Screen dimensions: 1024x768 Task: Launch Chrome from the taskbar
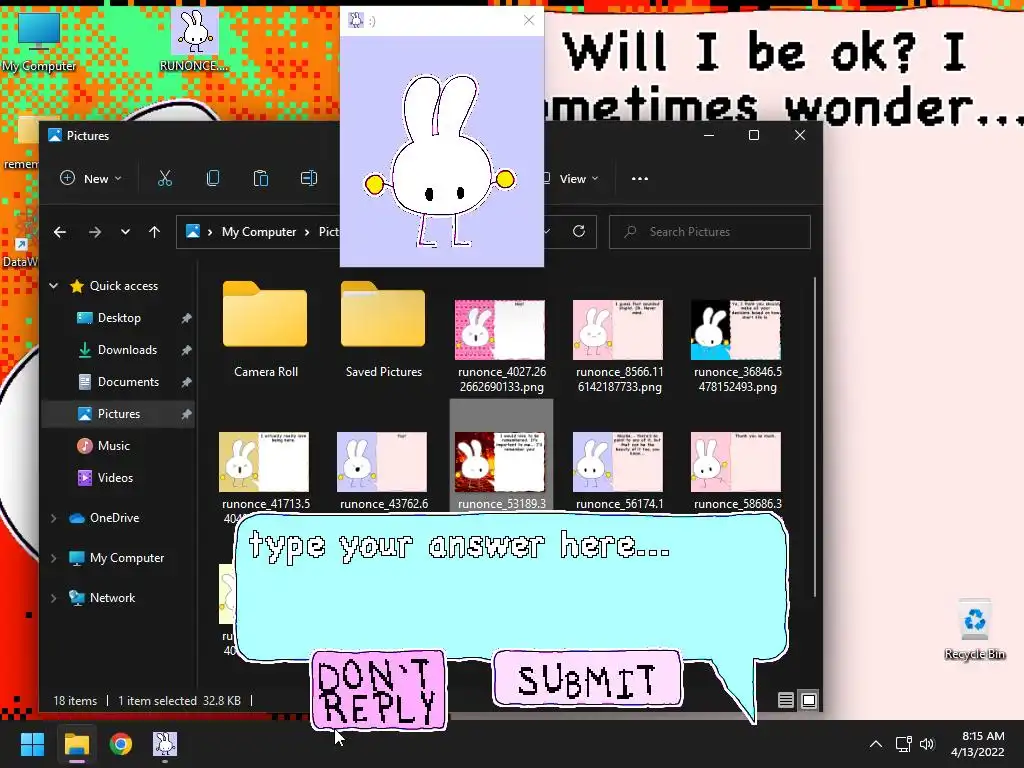coord(121,744)
